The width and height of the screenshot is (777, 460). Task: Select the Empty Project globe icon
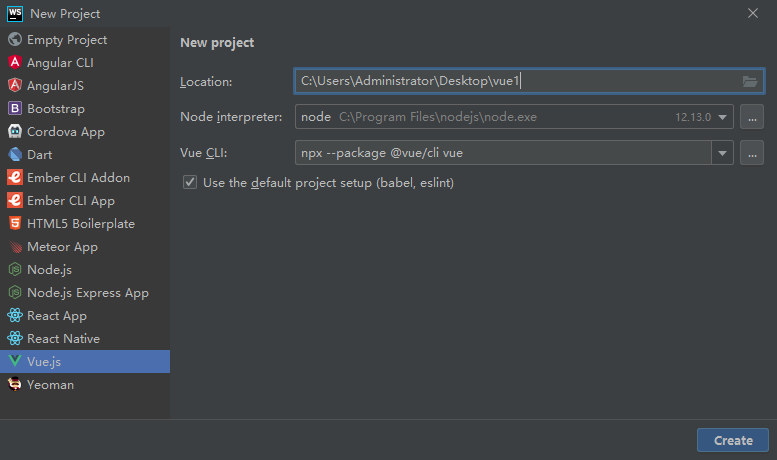click(x=15, y=39)
